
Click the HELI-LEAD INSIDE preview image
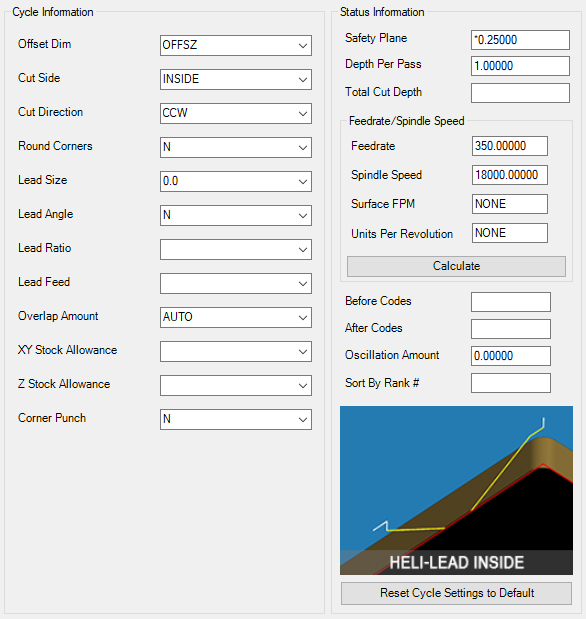click(x=456, y=490)
